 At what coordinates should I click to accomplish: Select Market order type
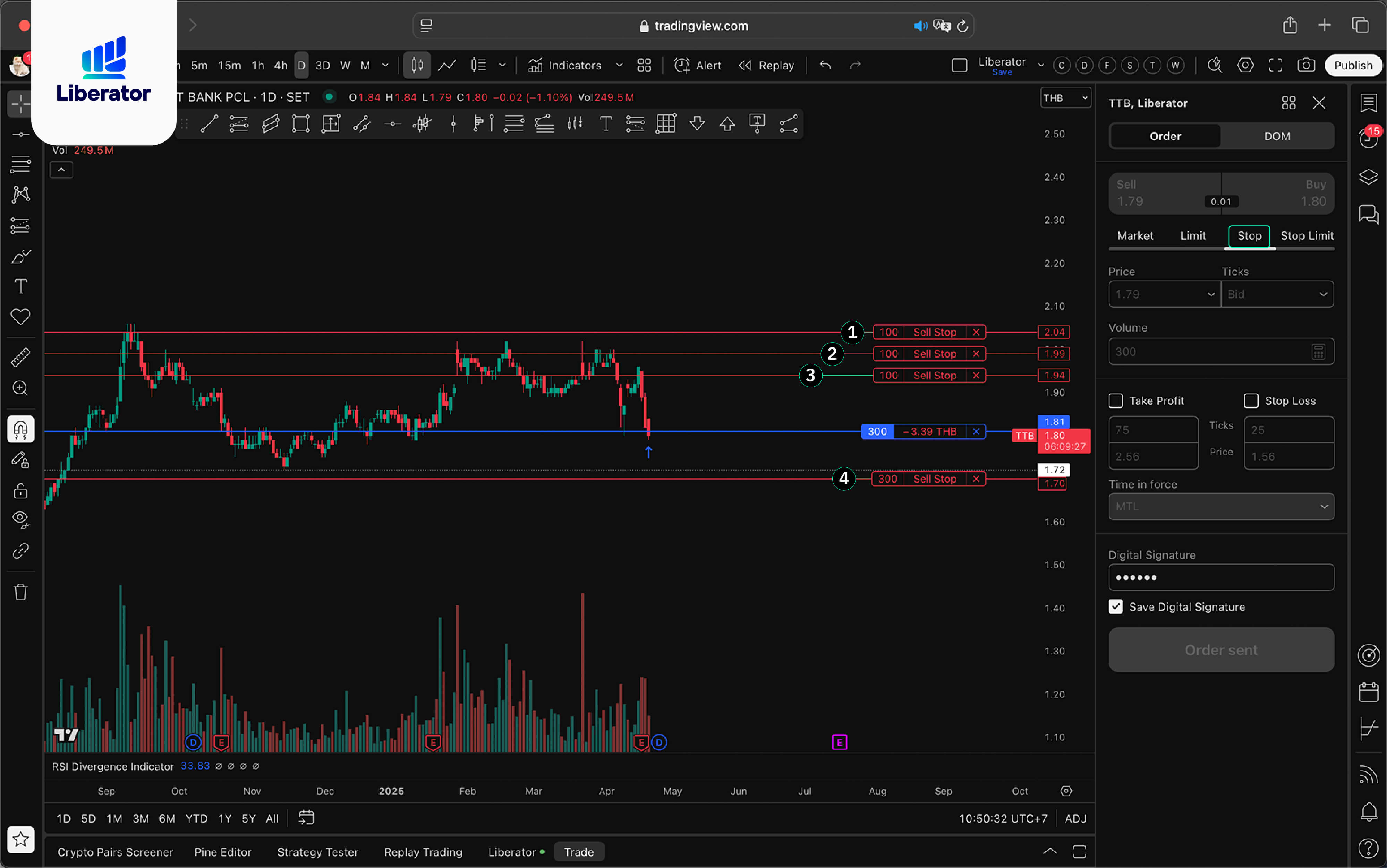pos(1135,235)
